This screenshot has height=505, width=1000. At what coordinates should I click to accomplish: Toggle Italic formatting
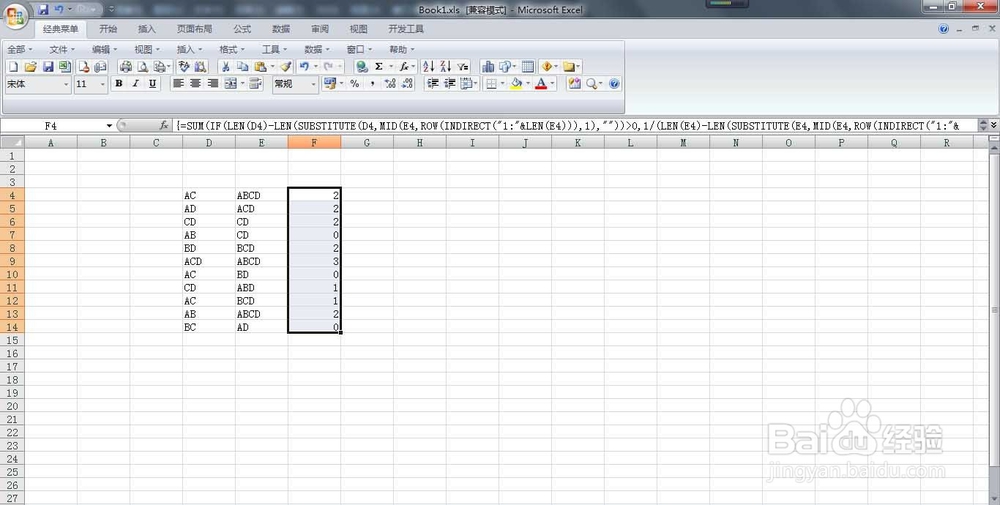click(135, 84)
